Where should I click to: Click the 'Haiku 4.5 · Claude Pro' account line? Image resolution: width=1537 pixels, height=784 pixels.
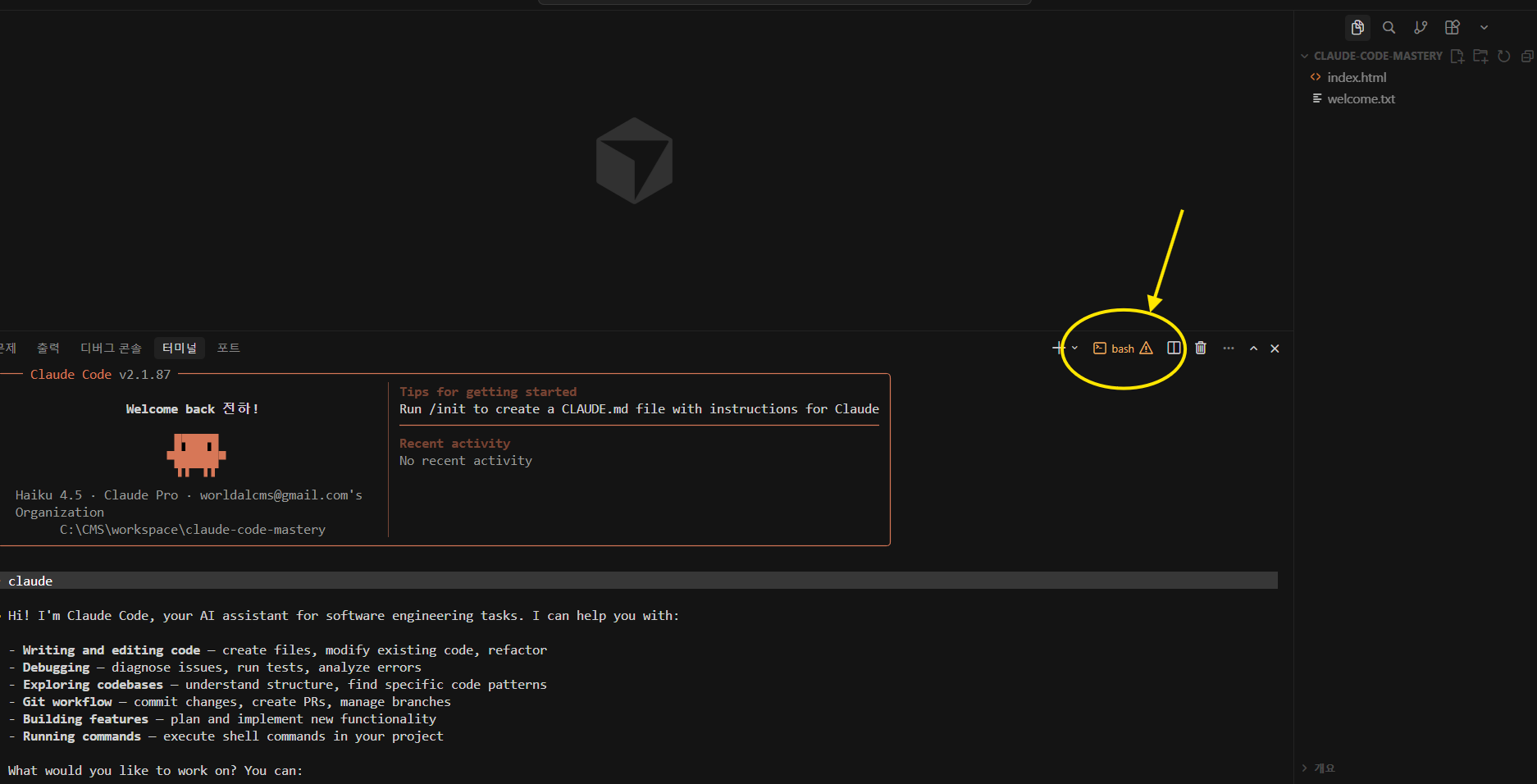(189, 495)
